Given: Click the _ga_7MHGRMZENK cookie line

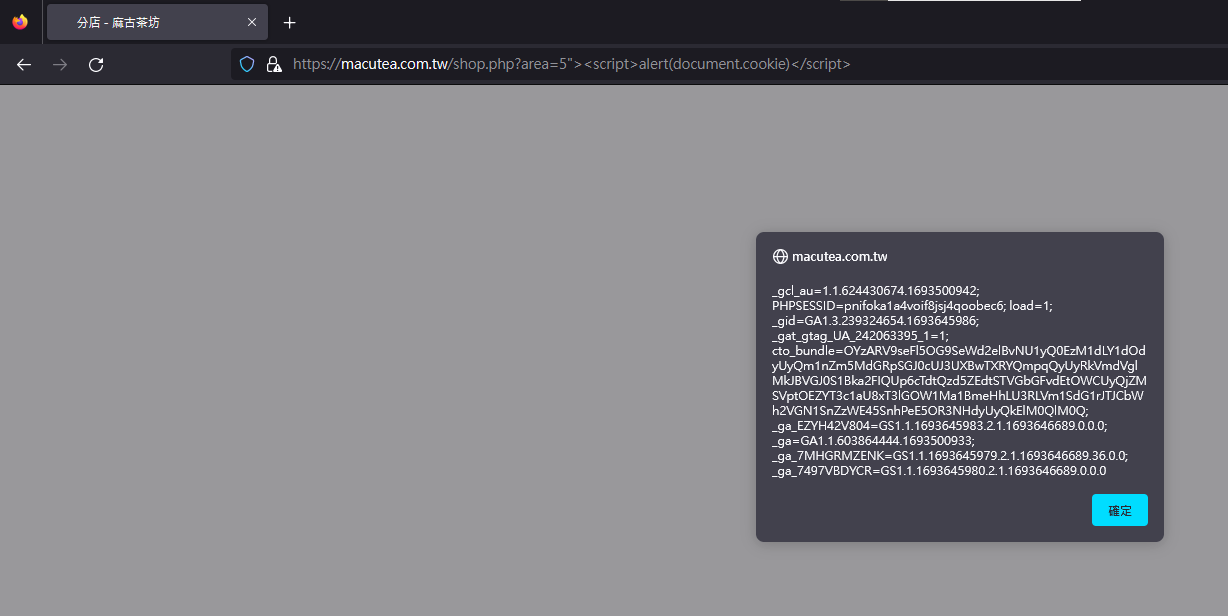Looking at the screenshot, I should [x=950, y=456].
